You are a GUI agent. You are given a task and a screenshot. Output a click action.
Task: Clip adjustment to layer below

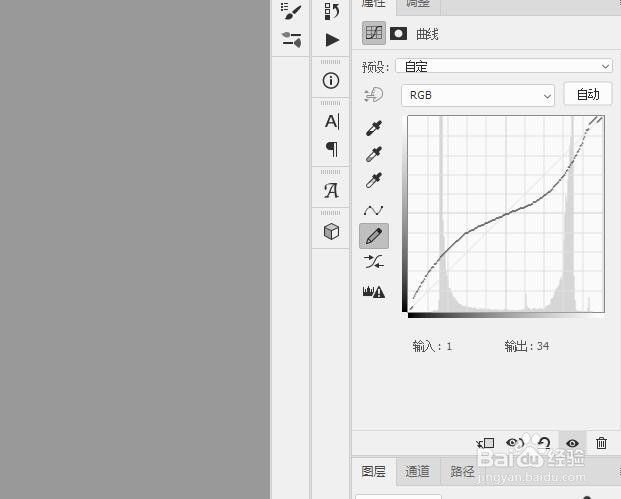pyautogui.click(x=486, y=443)
